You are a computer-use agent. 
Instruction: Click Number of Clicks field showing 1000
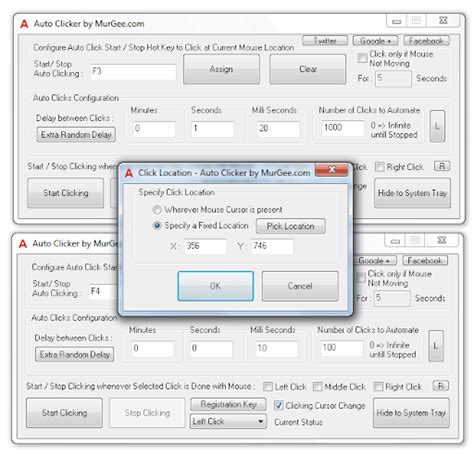pos(343,128)
